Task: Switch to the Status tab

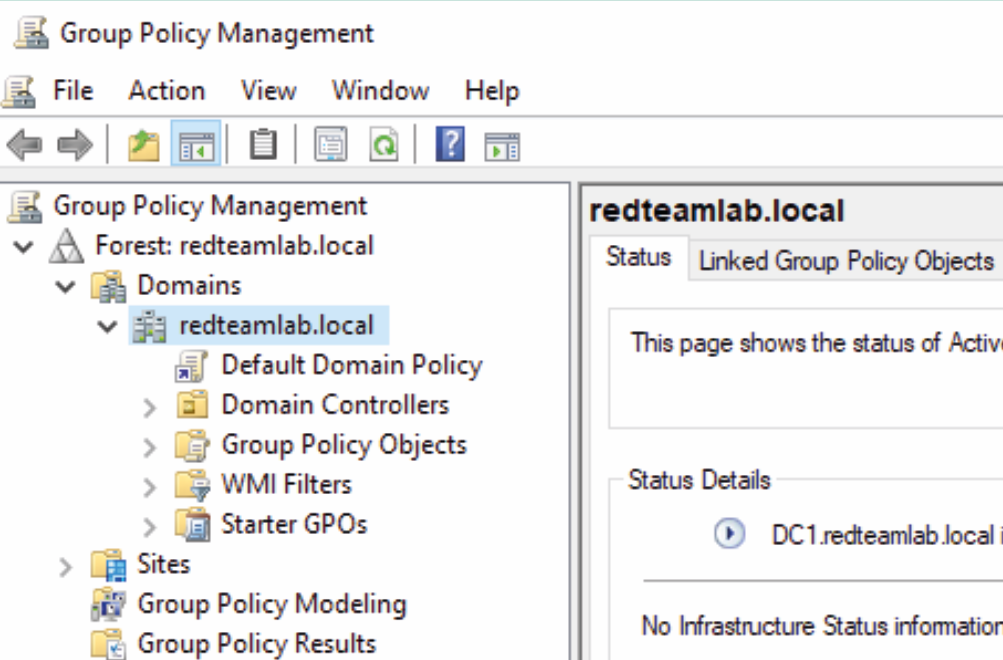Action: tap(639, 257)
